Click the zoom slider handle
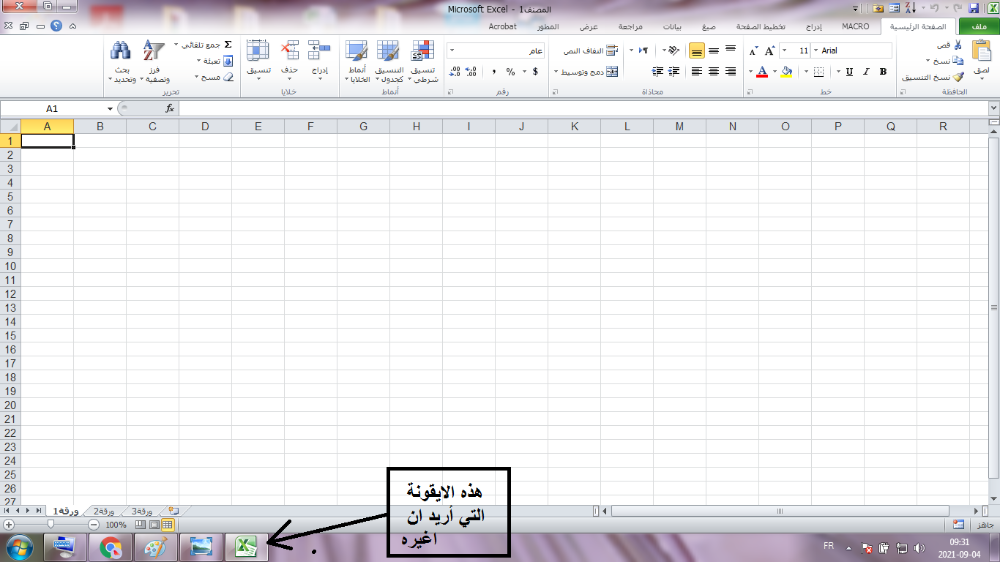This screenshot has width=1000, height=562. (50, 524)
